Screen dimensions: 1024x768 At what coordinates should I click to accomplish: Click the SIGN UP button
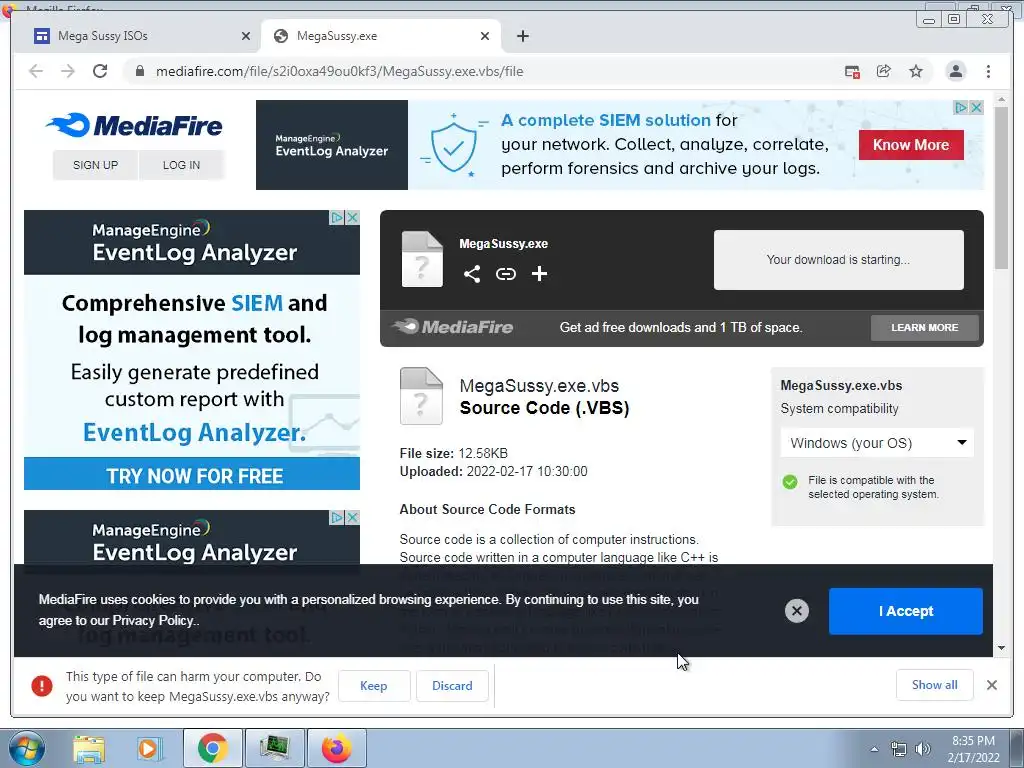click(x=95, y=165)
